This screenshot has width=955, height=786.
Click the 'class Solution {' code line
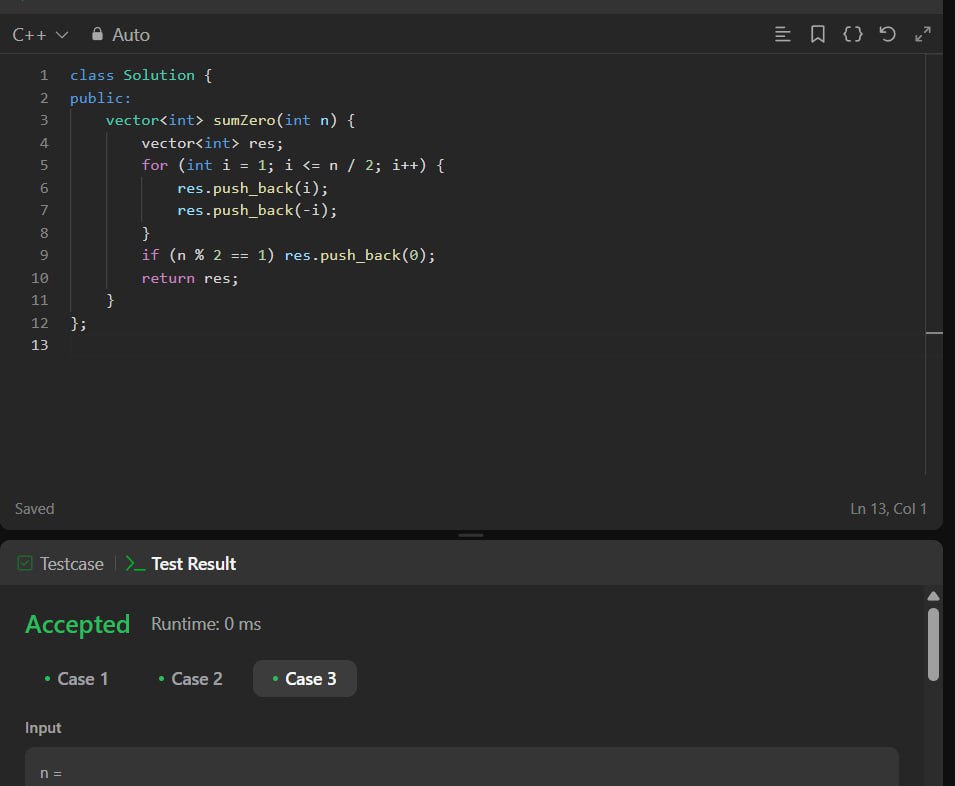pos(141,75)
